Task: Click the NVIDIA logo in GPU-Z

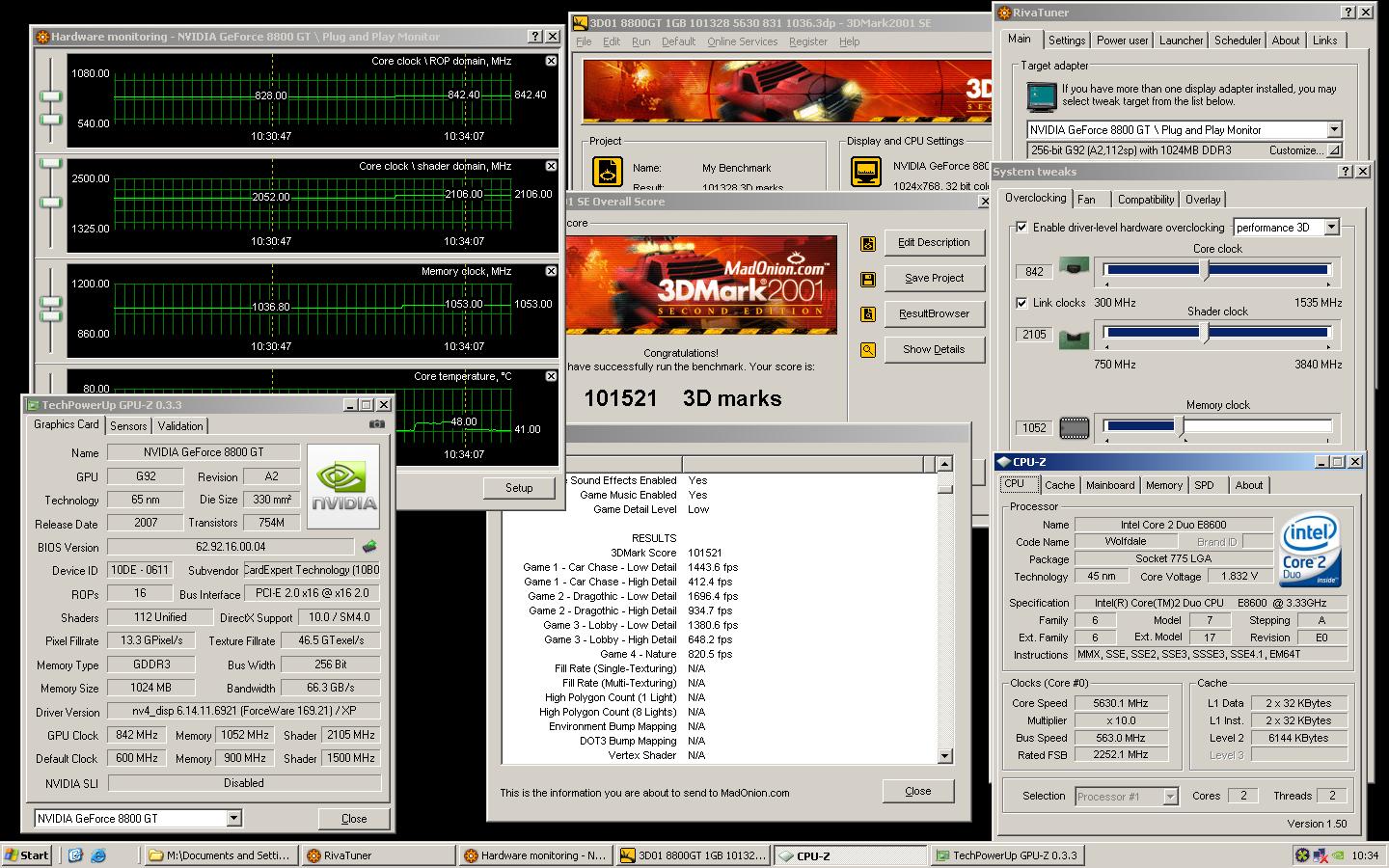Action: coord(343,486)
